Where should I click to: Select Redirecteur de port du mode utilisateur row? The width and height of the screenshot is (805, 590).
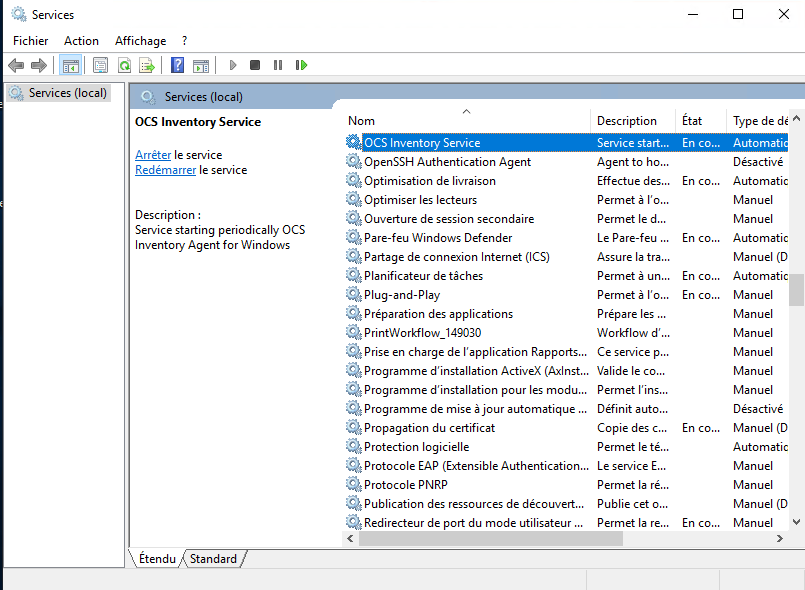click(x=567, y=522)
